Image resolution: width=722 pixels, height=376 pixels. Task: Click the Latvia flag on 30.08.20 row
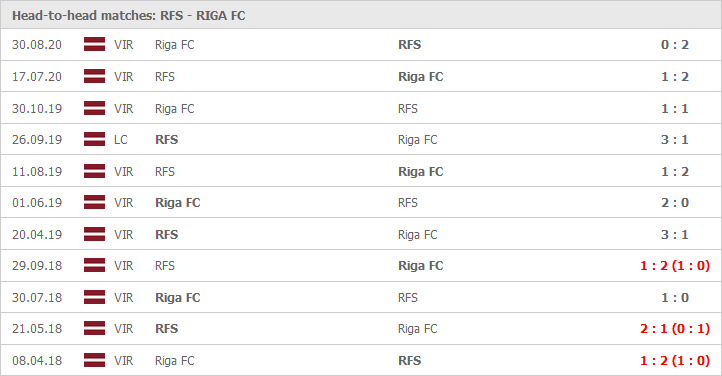pos(94,45)
